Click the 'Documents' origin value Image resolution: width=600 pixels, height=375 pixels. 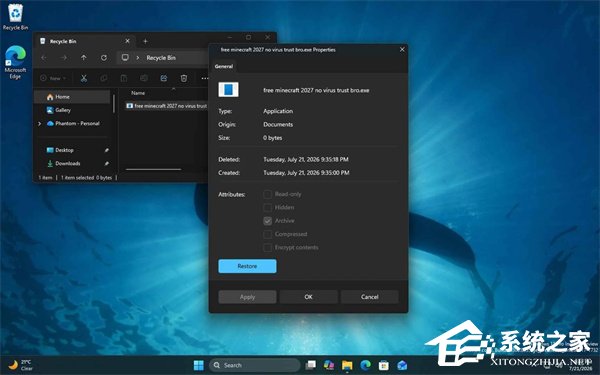pyautogui.click(x=278, y=124)
